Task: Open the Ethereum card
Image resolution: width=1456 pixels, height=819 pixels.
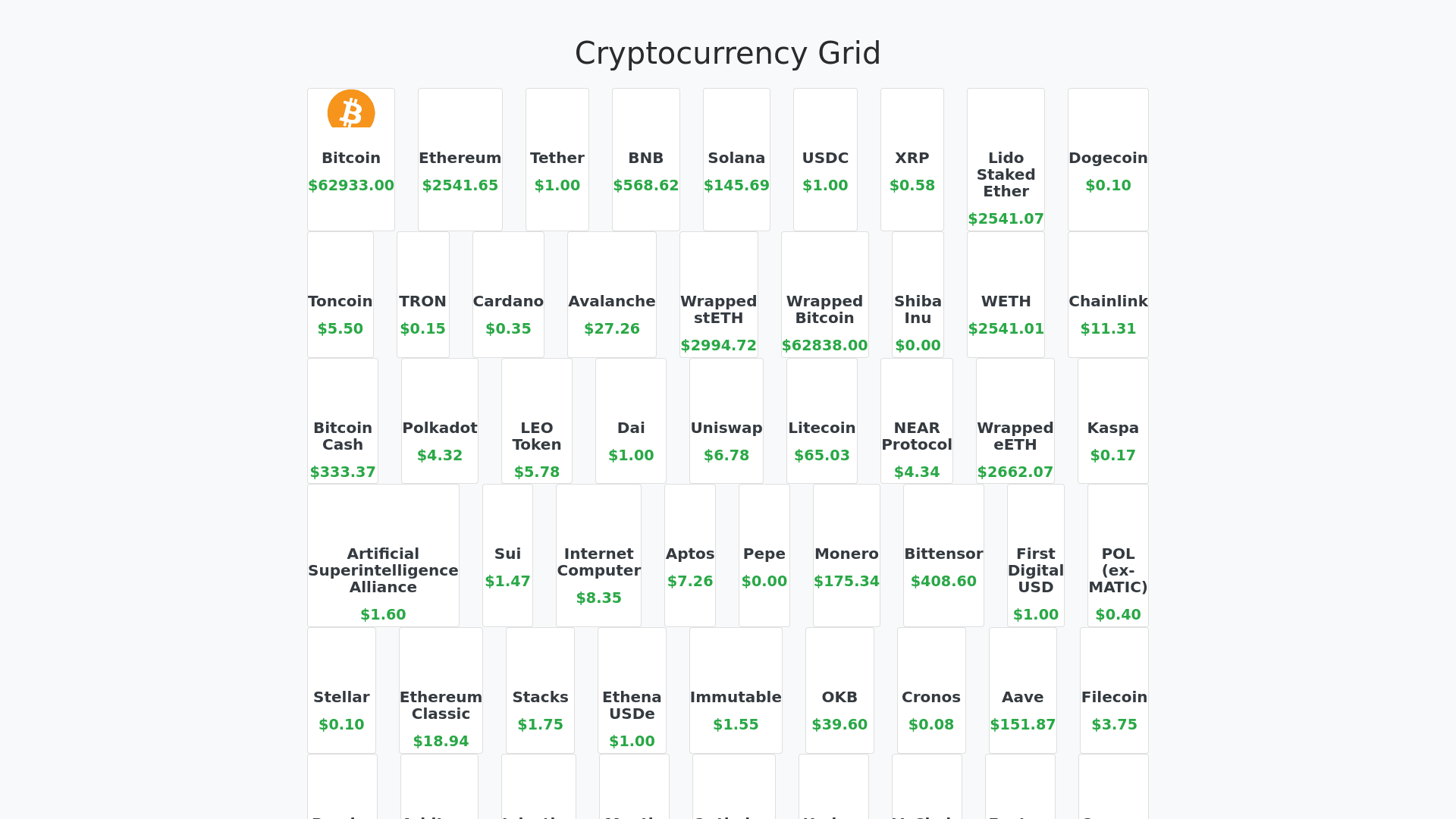Action: (460, 159)
